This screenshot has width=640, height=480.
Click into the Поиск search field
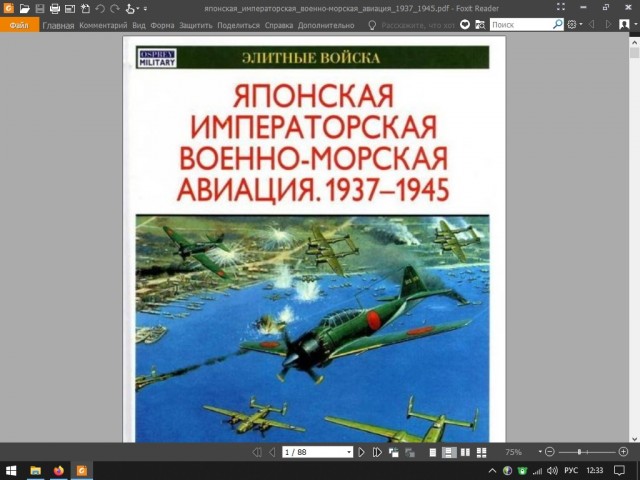[521, 25]
